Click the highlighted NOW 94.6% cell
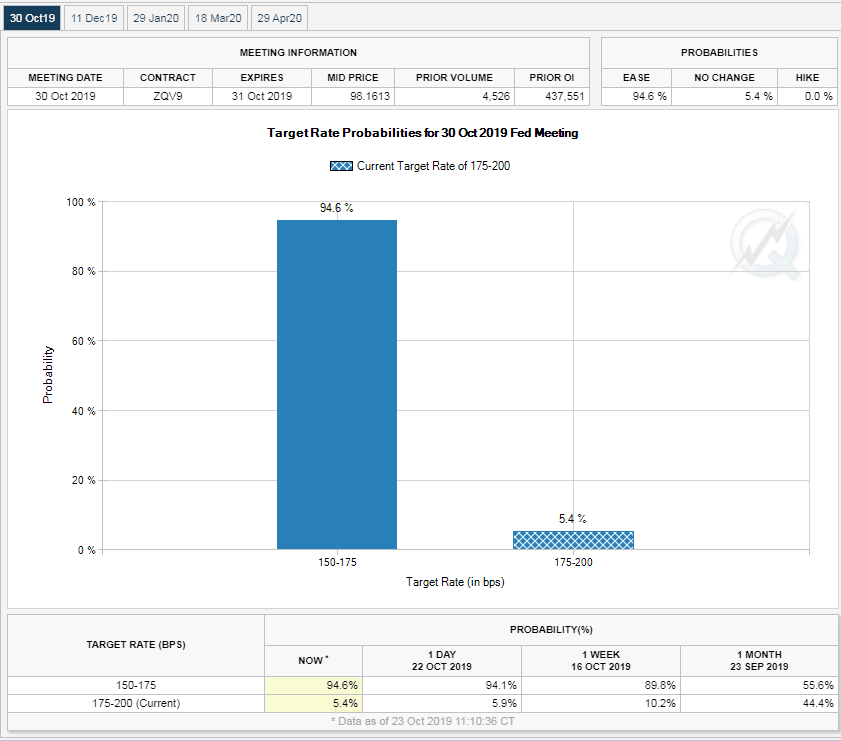The width and height of the screenshot is (841, 741). [x=314, y=686]
